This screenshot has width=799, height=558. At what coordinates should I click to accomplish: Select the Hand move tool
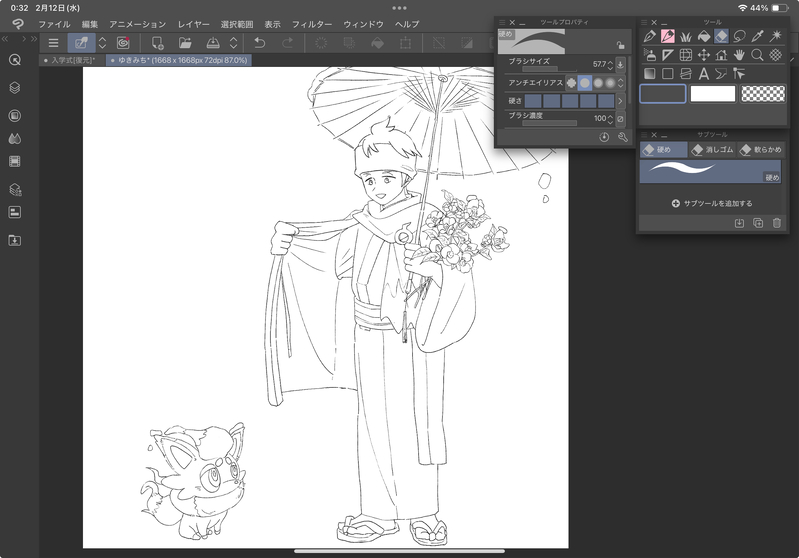pos(739,55)
